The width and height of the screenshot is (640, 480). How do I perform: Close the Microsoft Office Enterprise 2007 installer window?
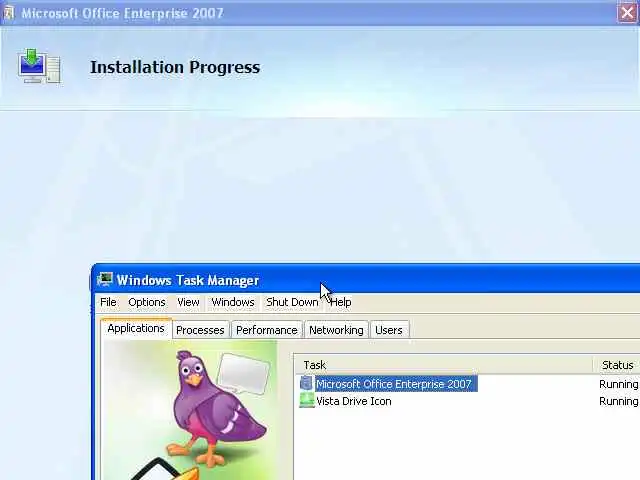click(627, 13)
